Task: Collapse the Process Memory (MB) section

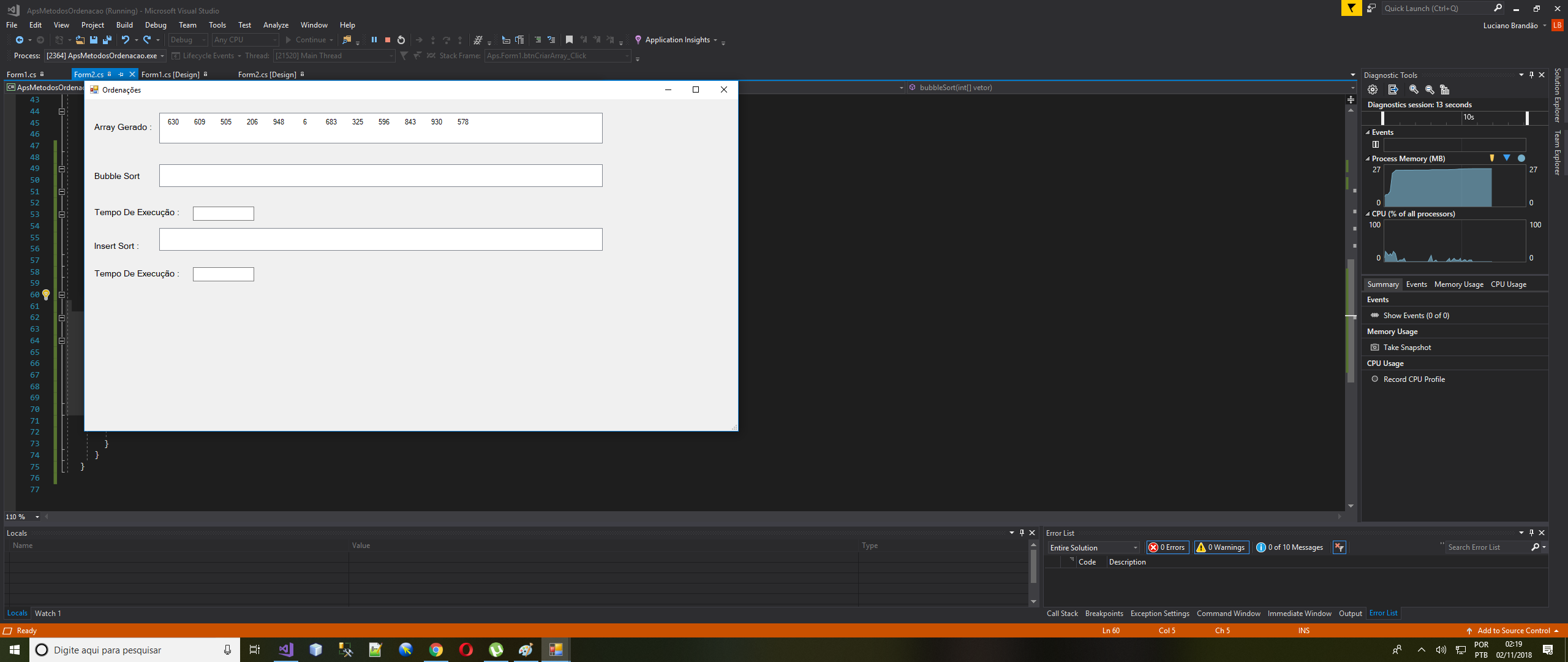Action: tap(1368, 159)
